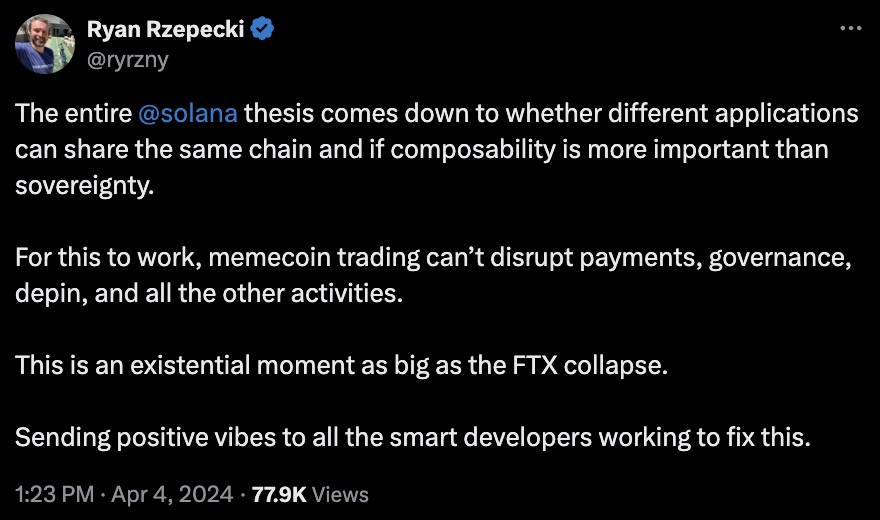Open the three-dot more options menu
Image resolution: width=880 pixels, height=520 pixels.
click(850, 27)
